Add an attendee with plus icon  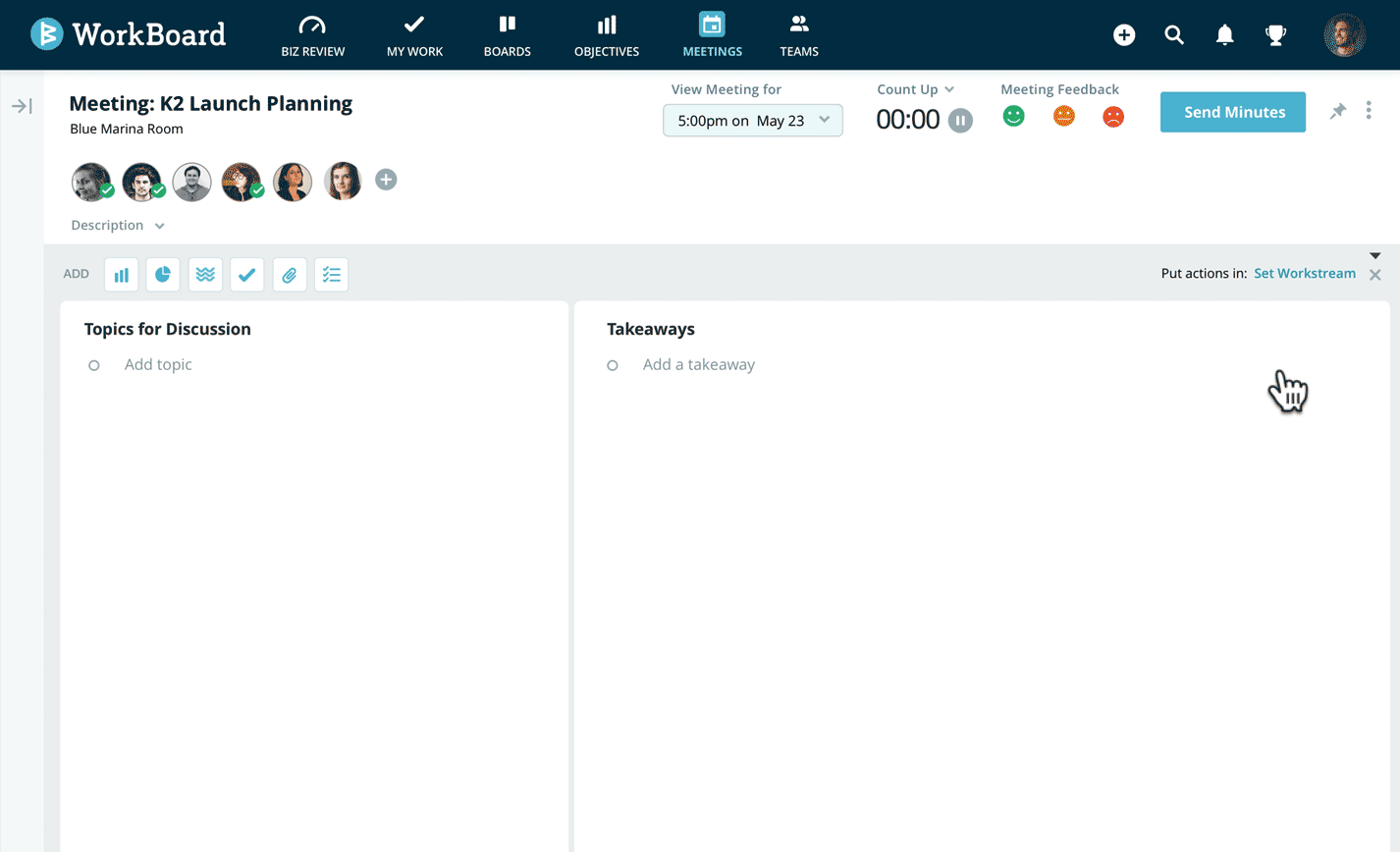point(386,180)
